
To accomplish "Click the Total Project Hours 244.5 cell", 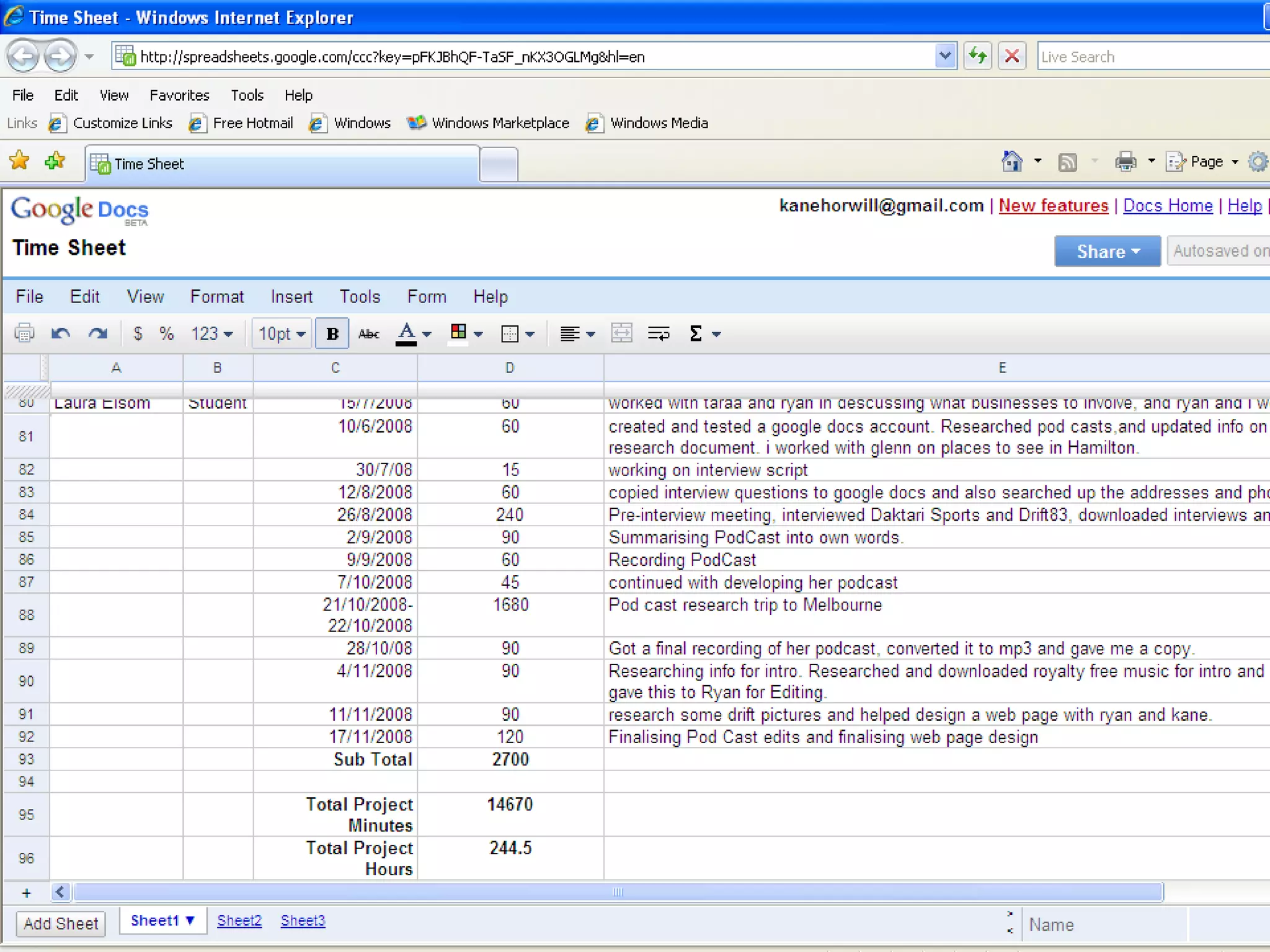I will click(510, 857).
